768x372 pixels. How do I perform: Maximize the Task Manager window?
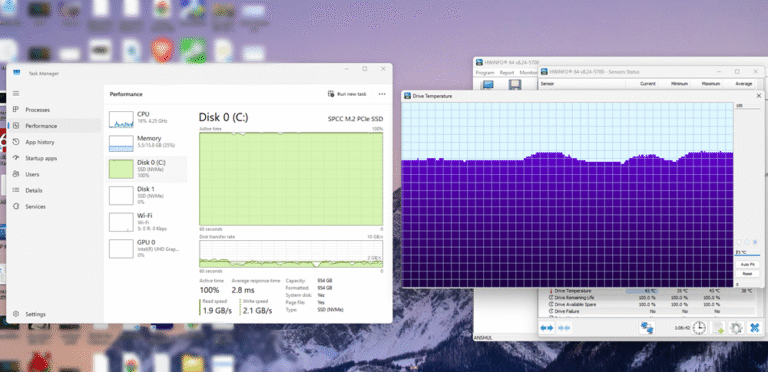(364, 69)
